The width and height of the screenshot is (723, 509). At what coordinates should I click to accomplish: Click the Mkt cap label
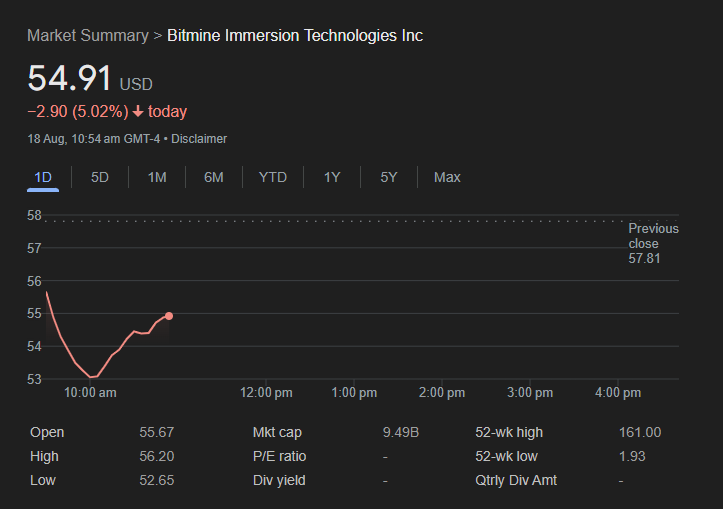[x=277, y=432]
